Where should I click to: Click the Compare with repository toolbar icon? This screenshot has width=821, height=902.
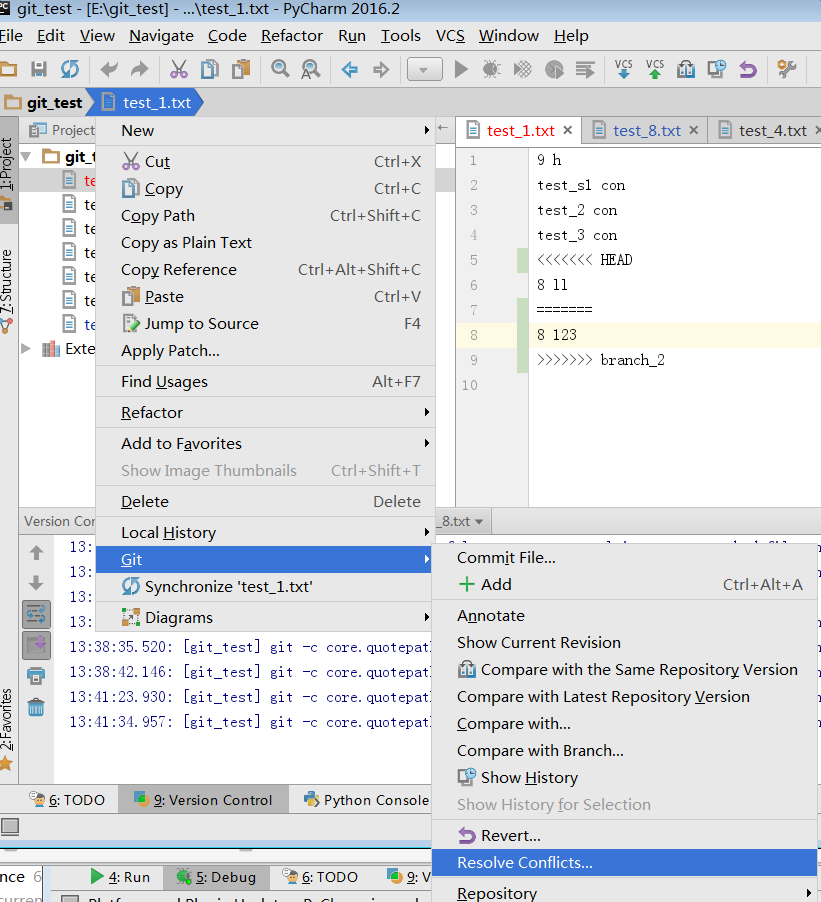686,70
